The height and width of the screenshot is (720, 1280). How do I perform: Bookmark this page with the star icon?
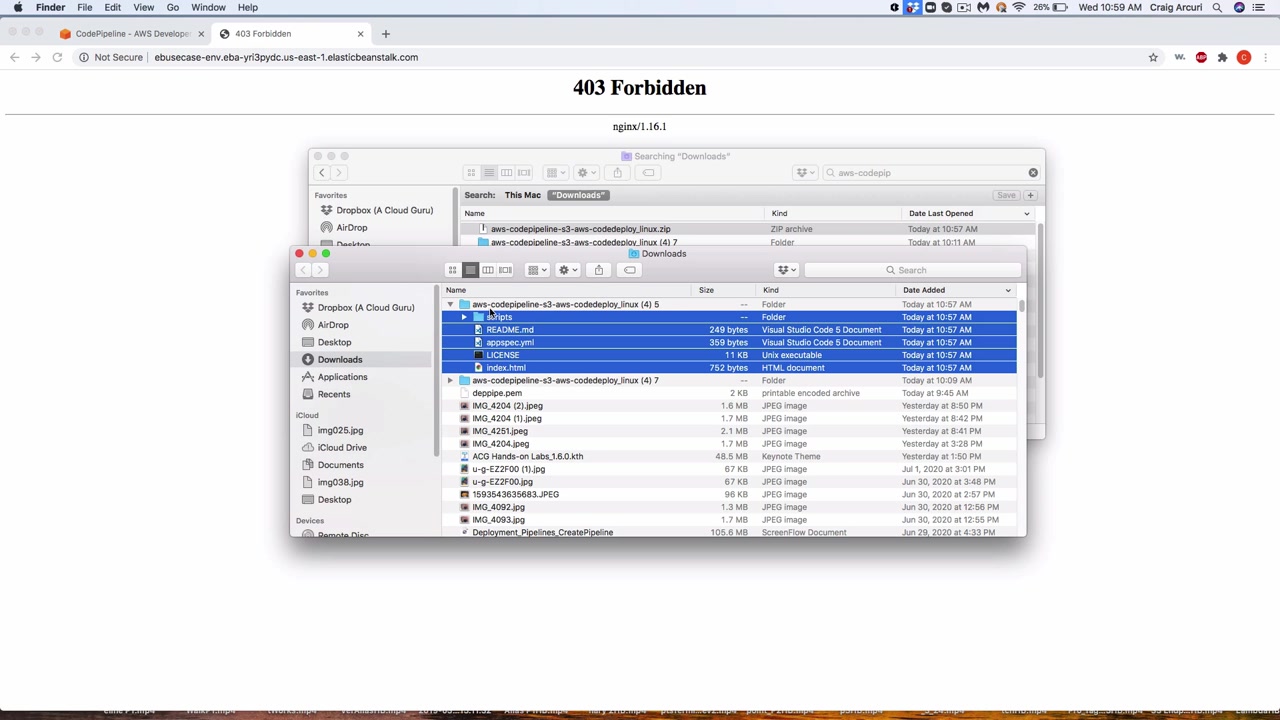click(1153, 57)
